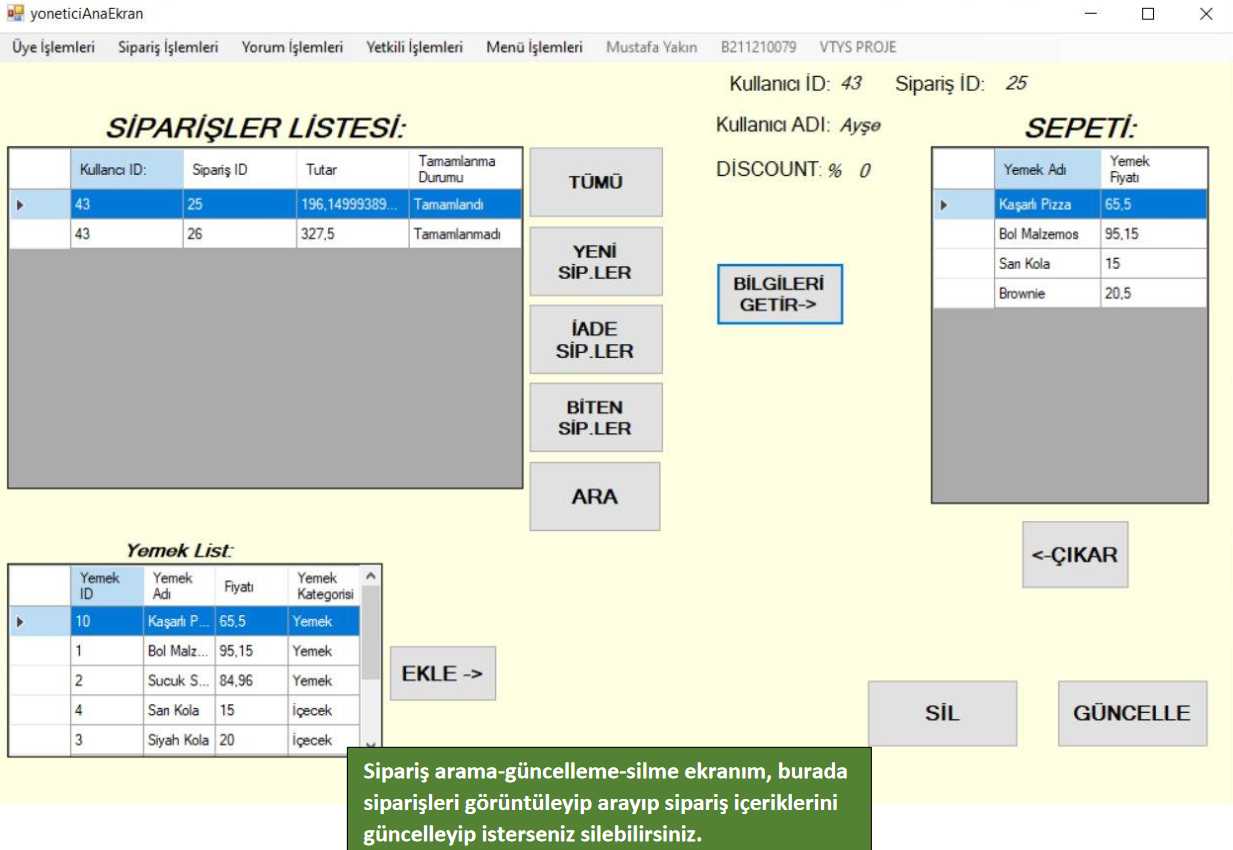Show completed orders with BİTEN SİP.LER
1233x850 pixels.
[x=595, y=418]
